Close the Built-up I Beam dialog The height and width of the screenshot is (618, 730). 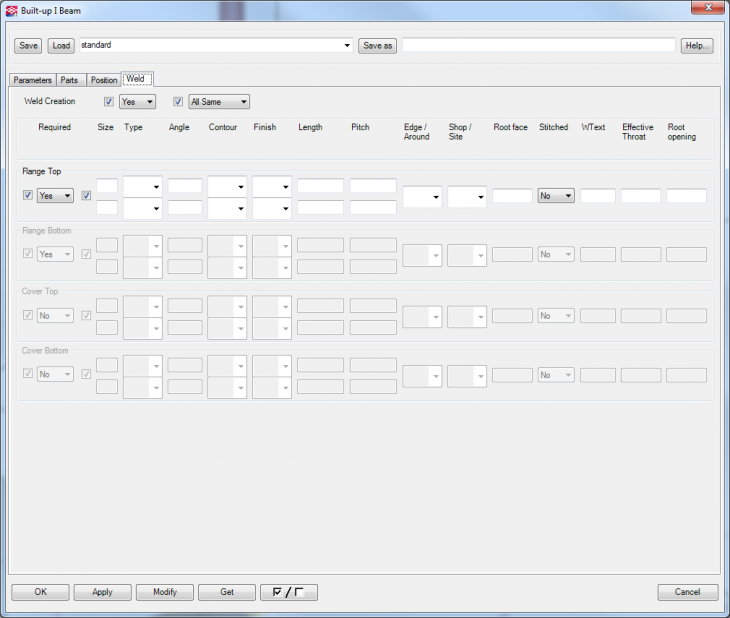tap(708, 9)
